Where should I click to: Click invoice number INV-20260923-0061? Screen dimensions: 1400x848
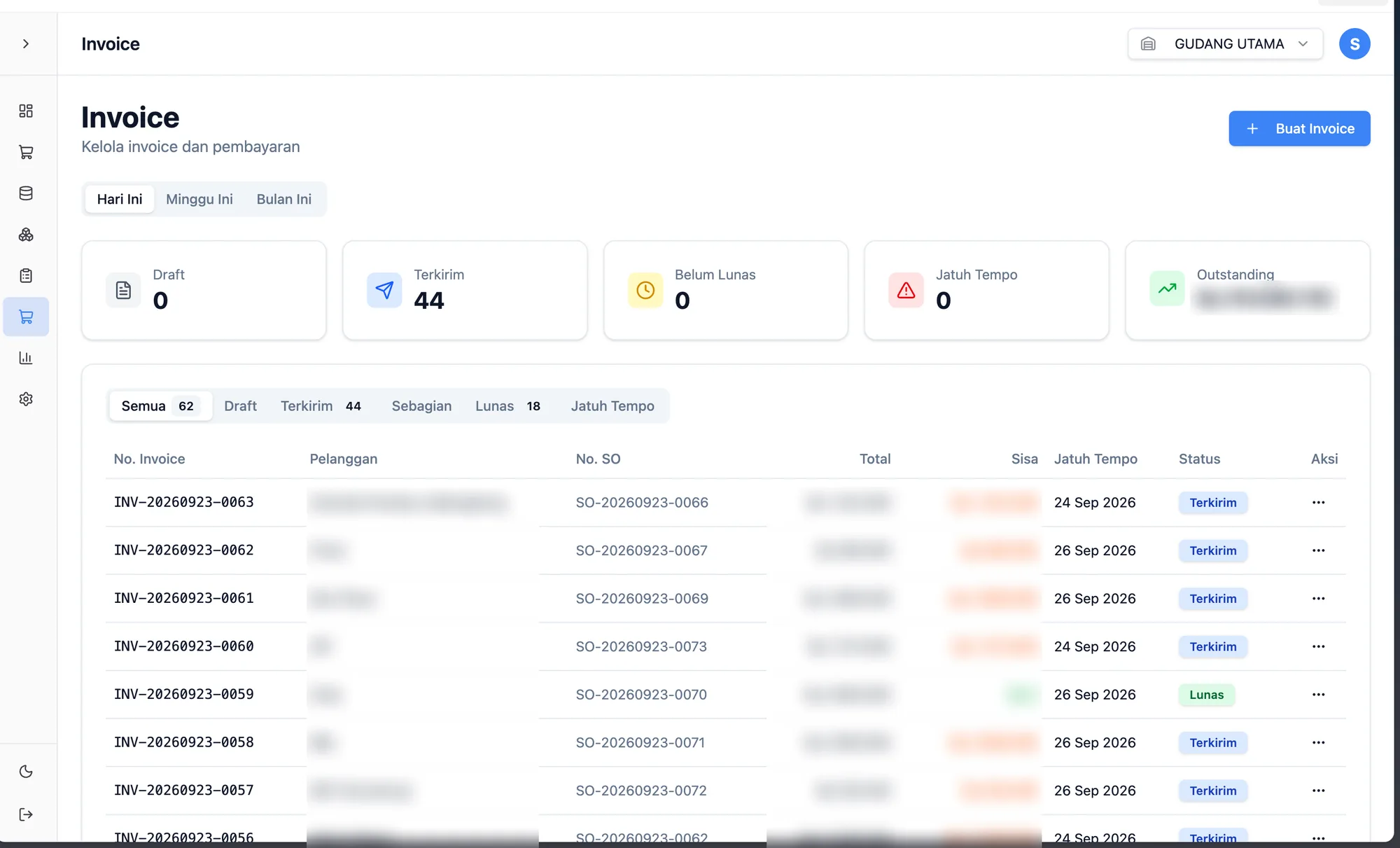[x=184, y=599]
